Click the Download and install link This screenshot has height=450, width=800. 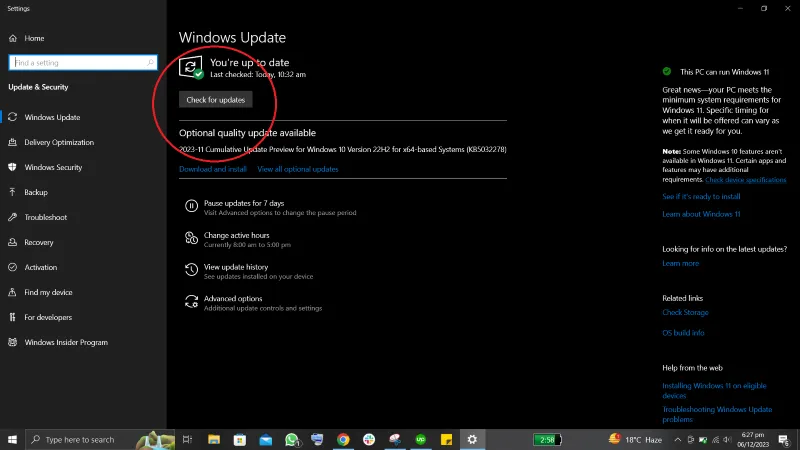213,169
